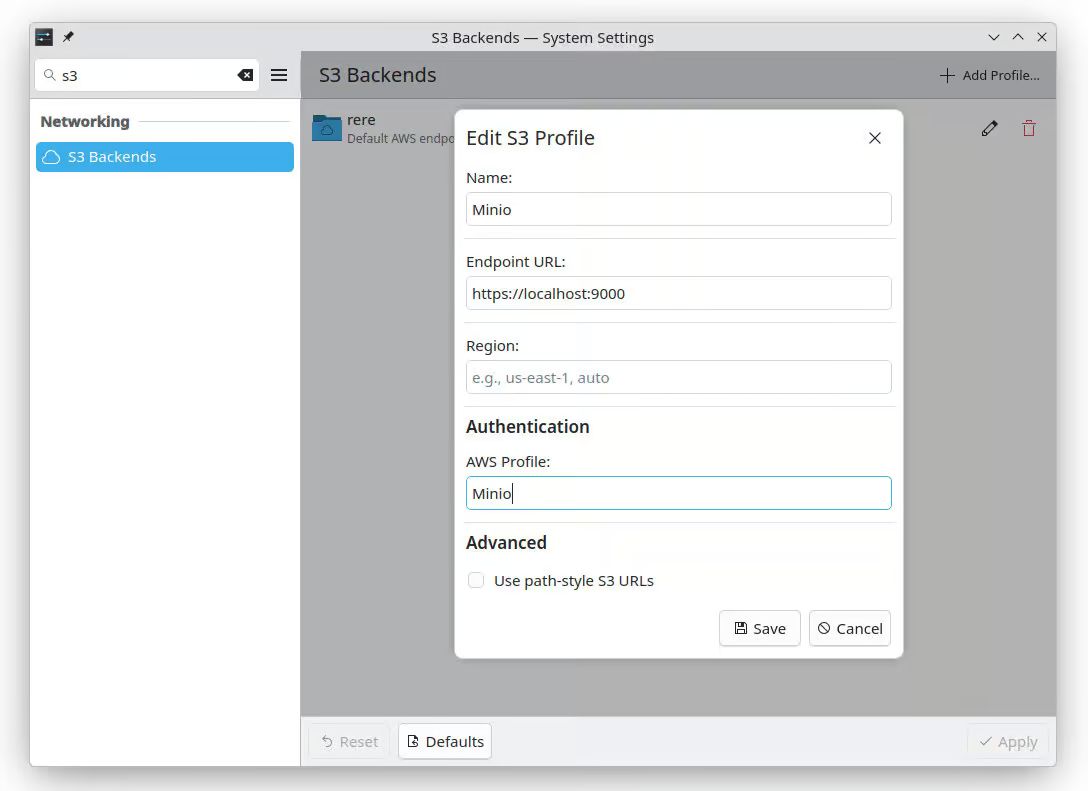Click the Endpoint URL text field

pyautogui.click(x=678, y=293)
